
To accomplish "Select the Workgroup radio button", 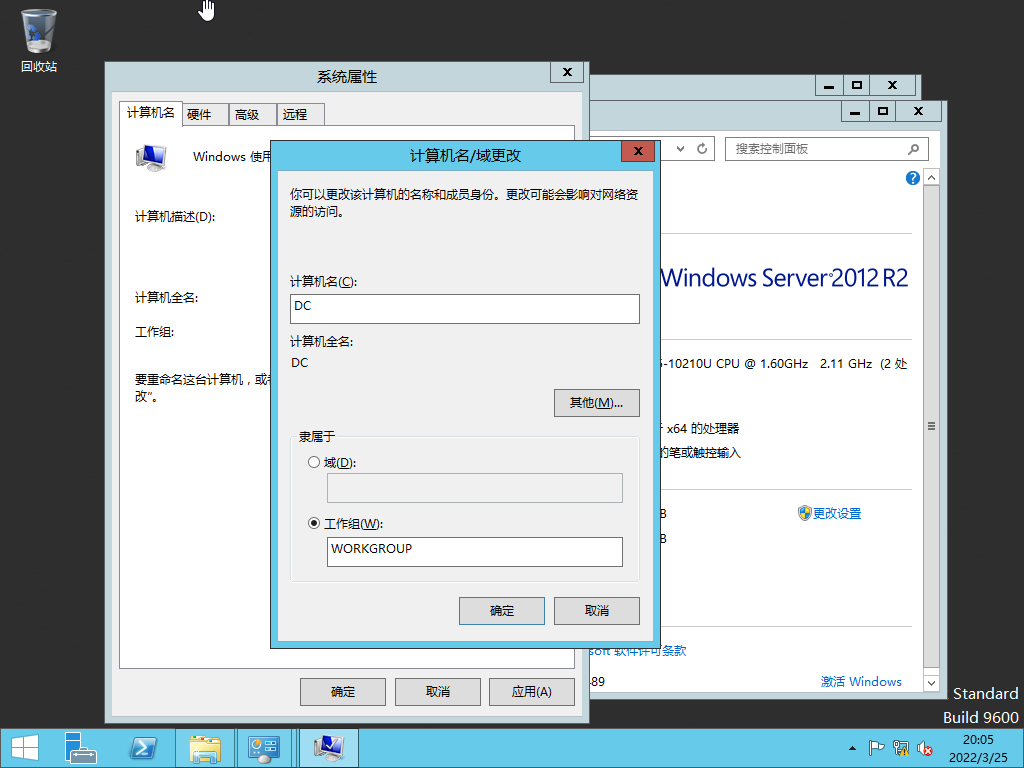I will (313, 524).
